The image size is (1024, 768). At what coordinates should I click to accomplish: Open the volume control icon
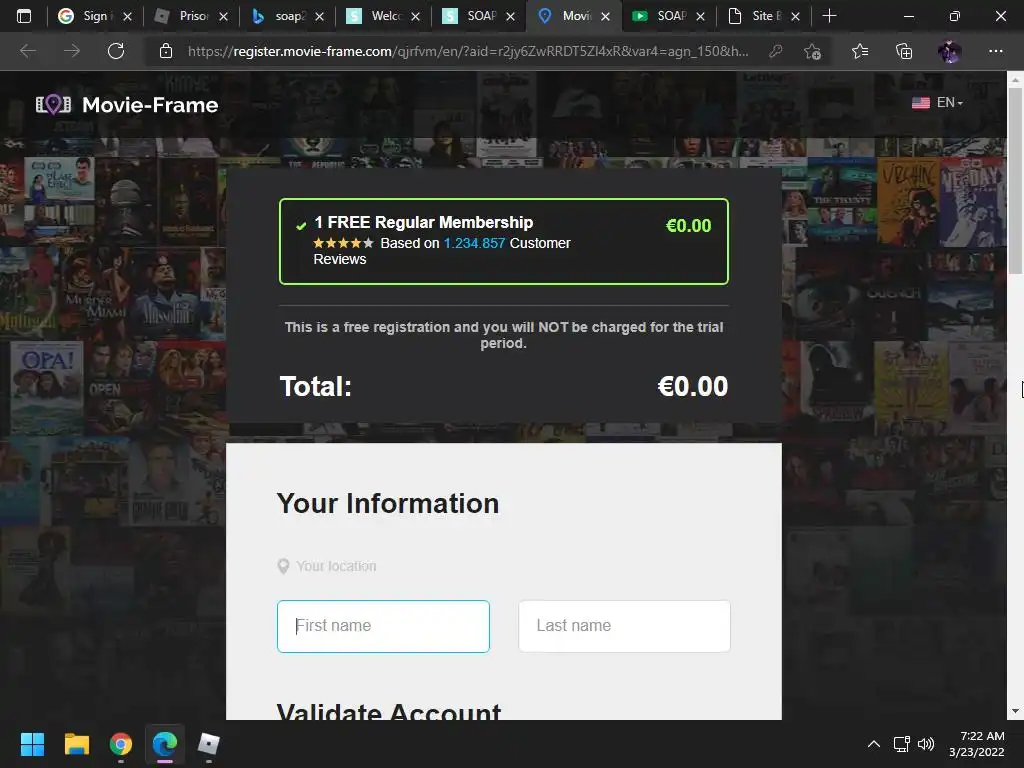pyautogui.click(x=926, y=744)
